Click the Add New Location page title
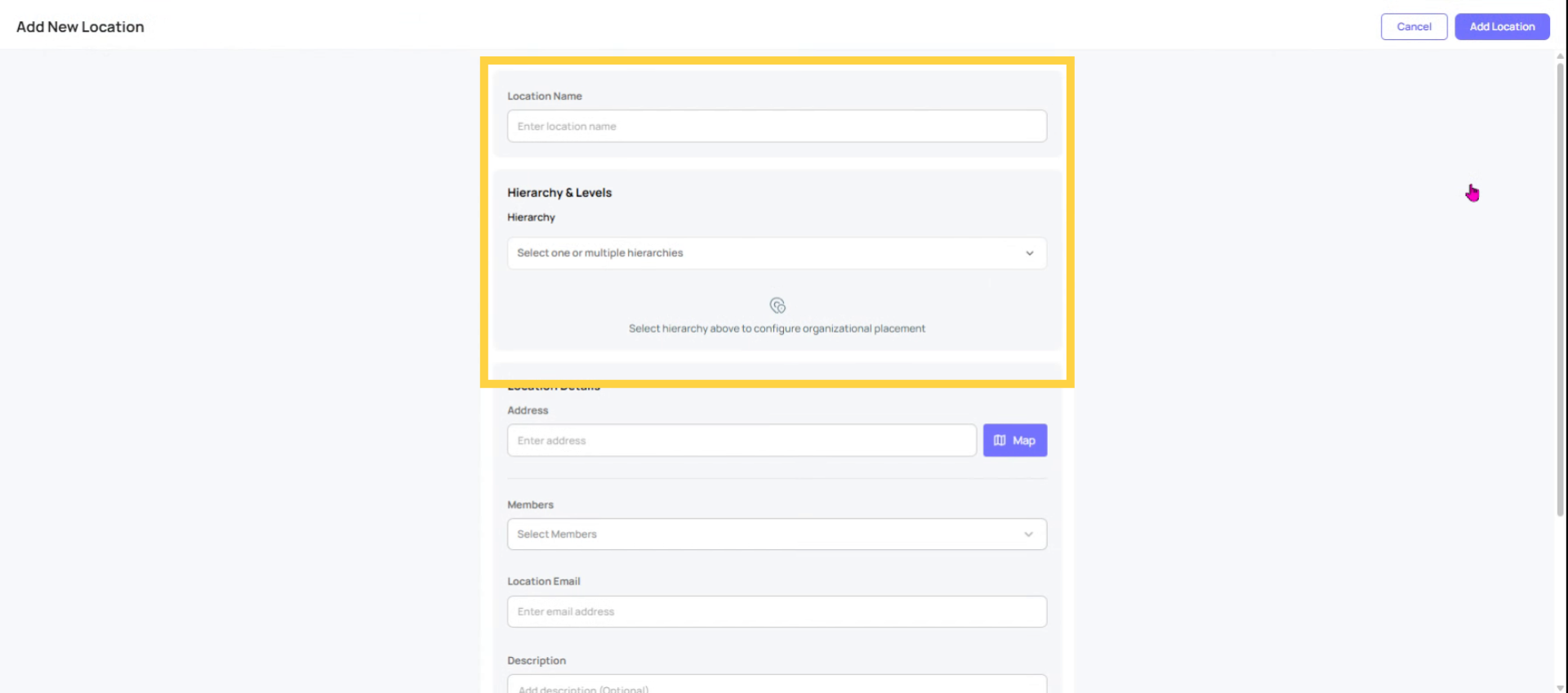The image size is (1568, 693). click(80, 27)
